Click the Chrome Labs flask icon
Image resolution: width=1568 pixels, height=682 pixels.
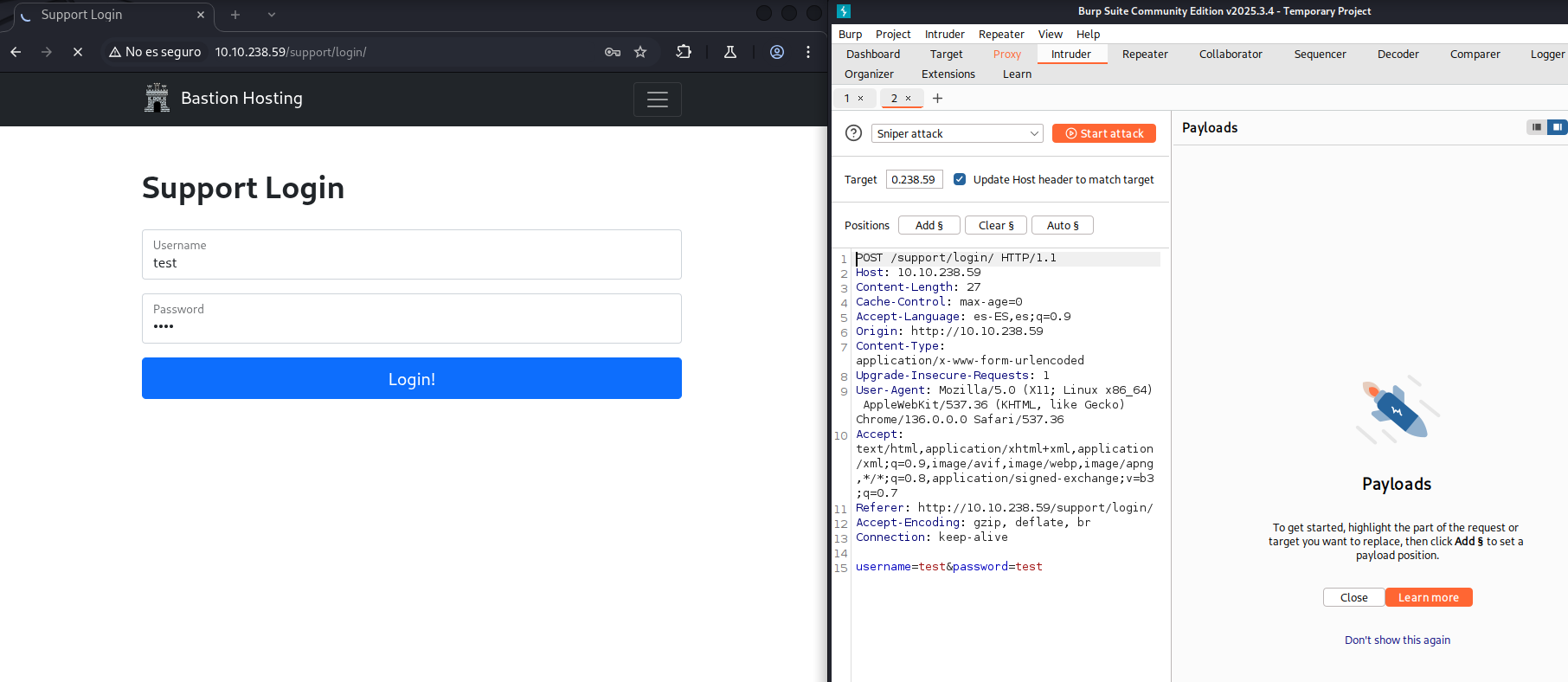730,52
